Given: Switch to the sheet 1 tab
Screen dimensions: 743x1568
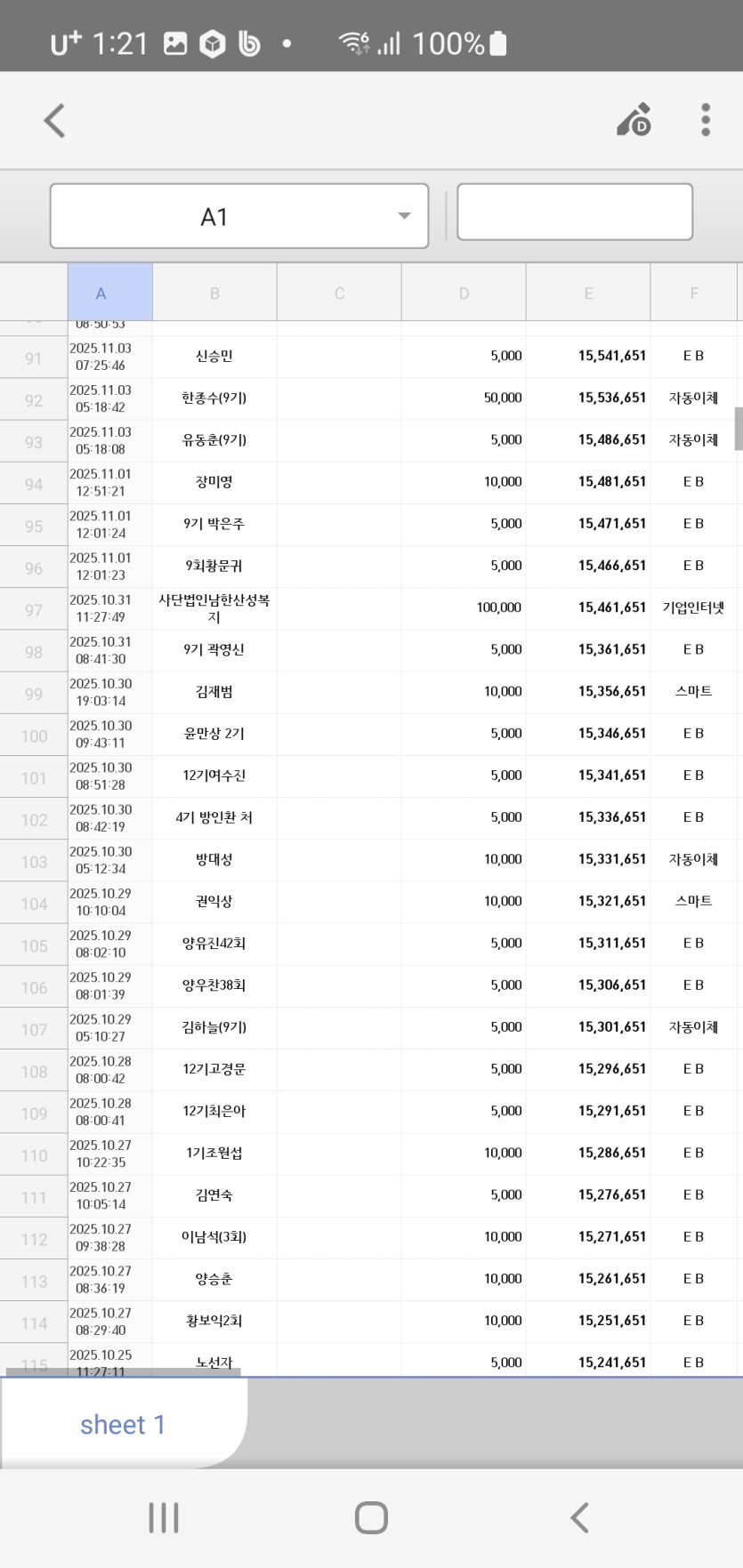Looking at the screenshot, I should pos(123,1424).
